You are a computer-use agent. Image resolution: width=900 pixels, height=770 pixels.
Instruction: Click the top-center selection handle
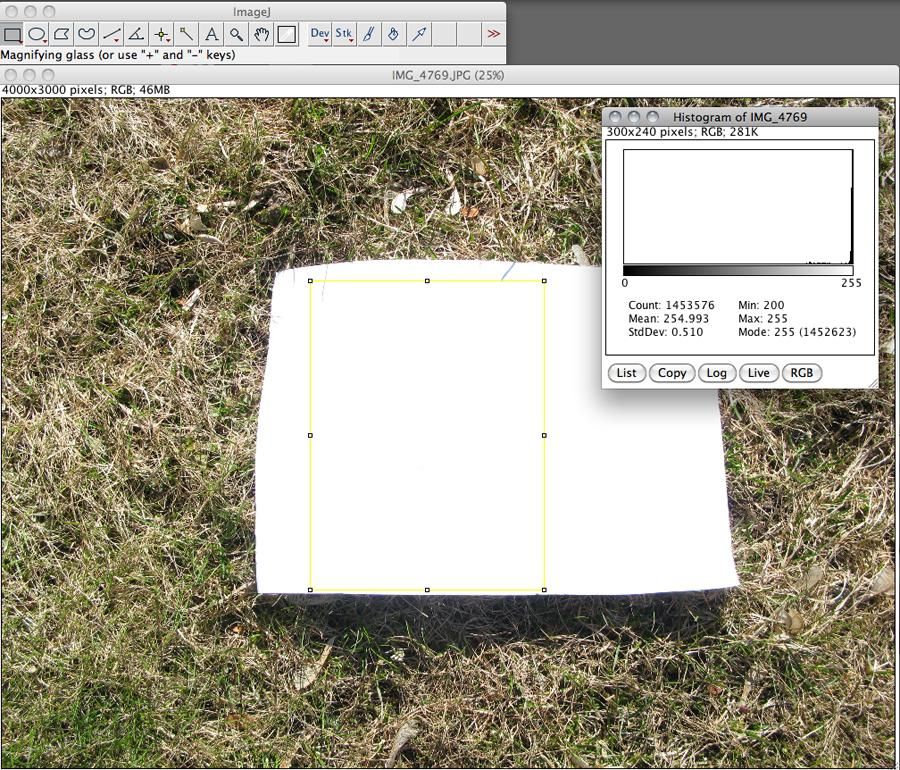[x=427, y=281]
